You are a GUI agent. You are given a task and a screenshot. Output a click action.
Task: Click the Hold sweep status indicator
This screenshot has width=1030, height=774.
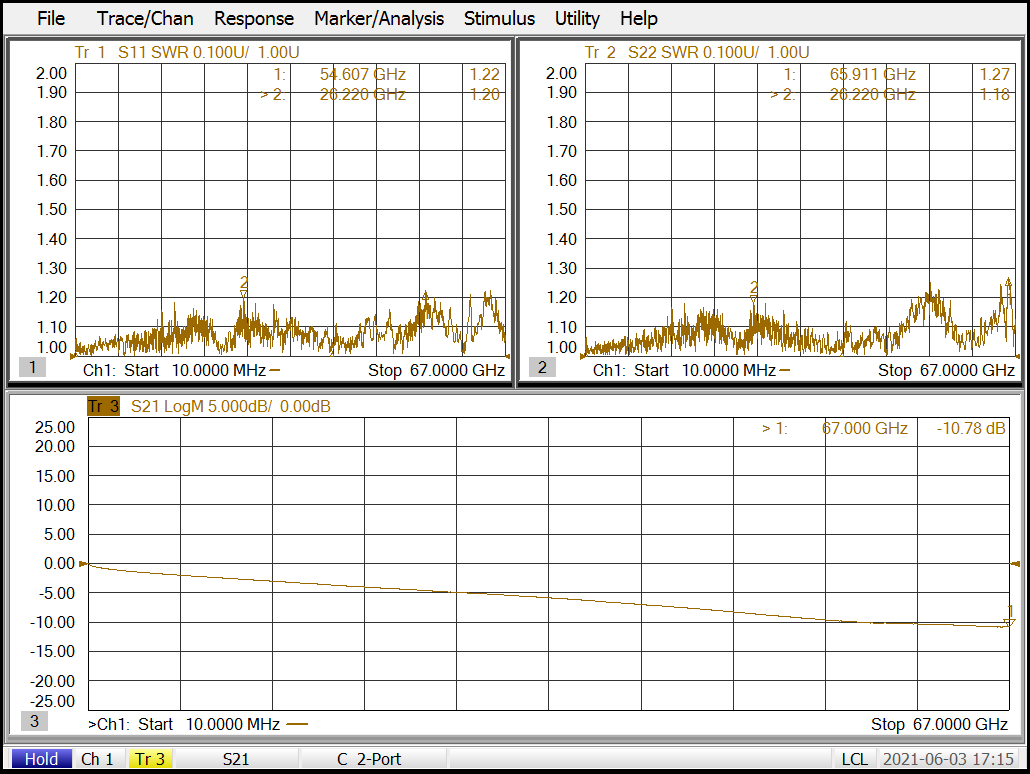tap(41, 759)
